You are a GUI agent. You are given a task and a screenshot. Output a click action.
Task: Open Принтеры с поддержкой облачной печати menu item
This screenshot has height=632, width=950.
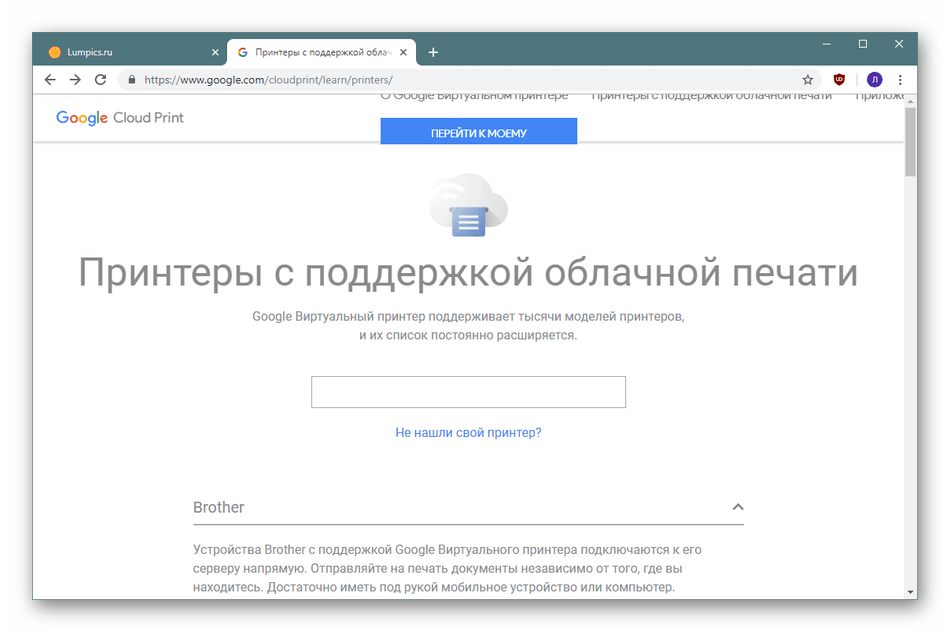[711, 96]
